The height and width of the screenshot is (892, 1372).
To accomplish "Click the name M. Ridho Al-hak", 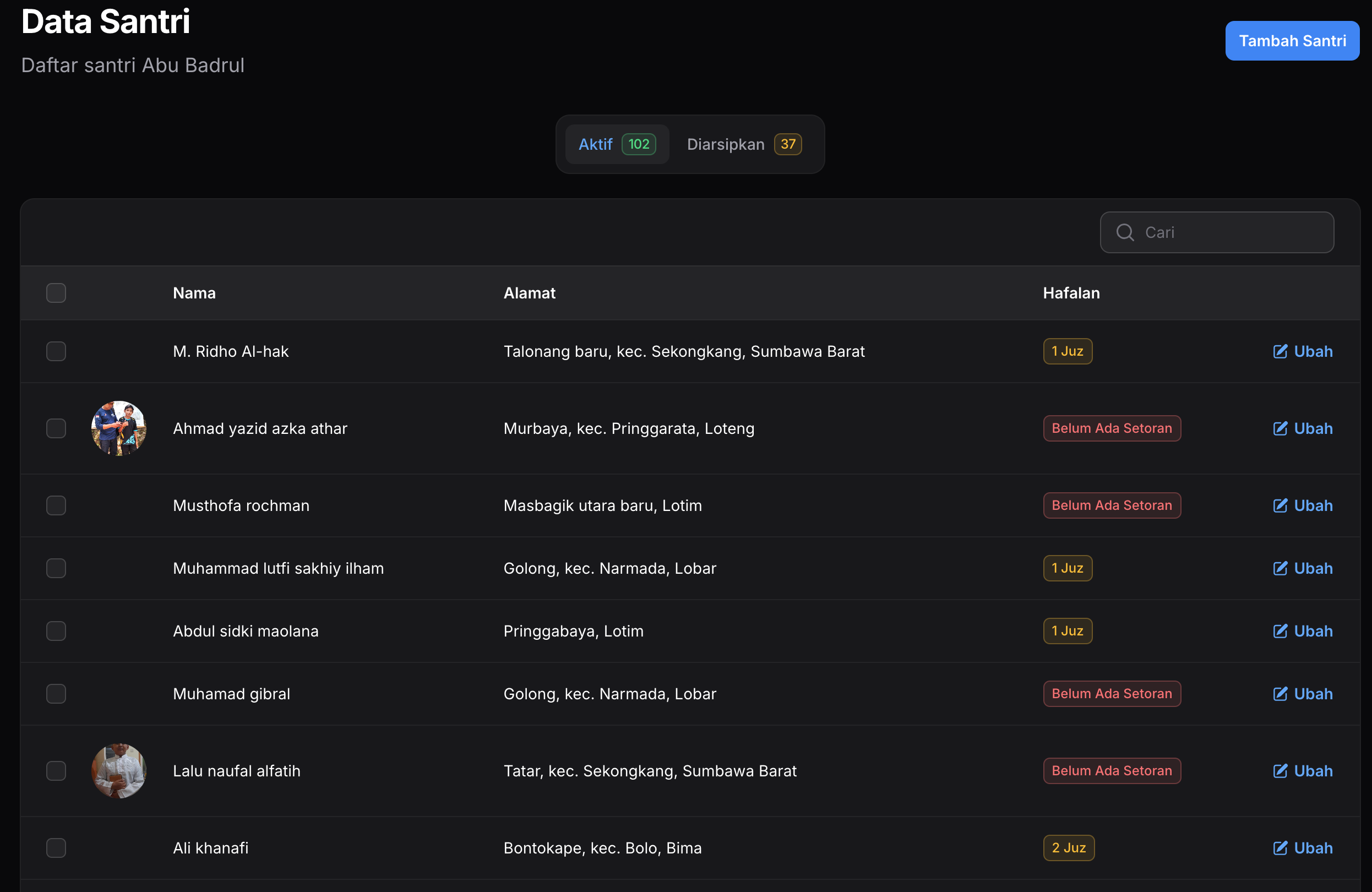I will click(231, 351).
